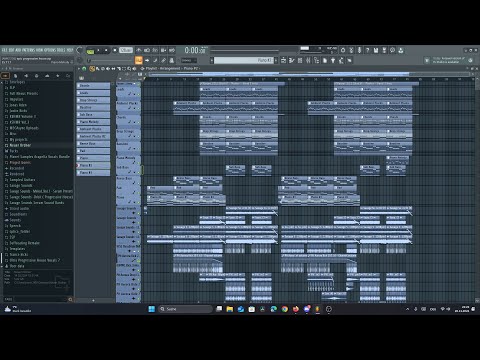
Task: Select the Pad pattern in picker
Action: 93,151
